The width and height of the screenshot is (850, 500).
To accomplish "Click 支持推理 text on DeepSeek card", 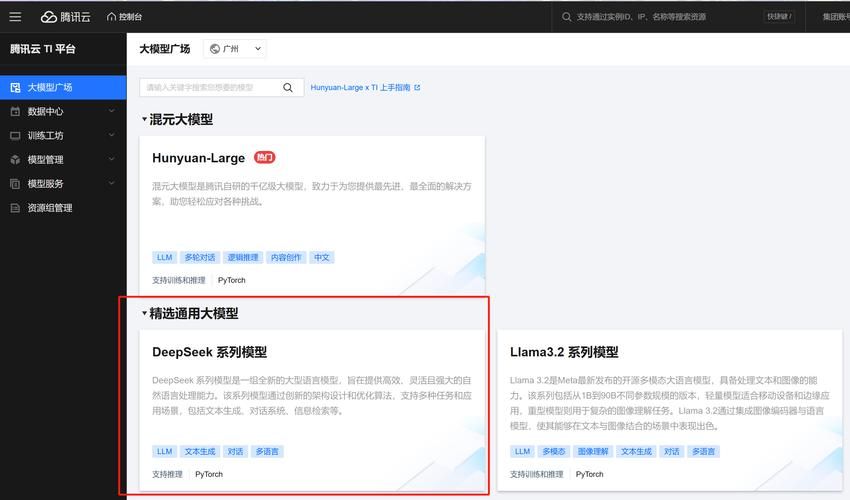I will click(x=167, y=474).
